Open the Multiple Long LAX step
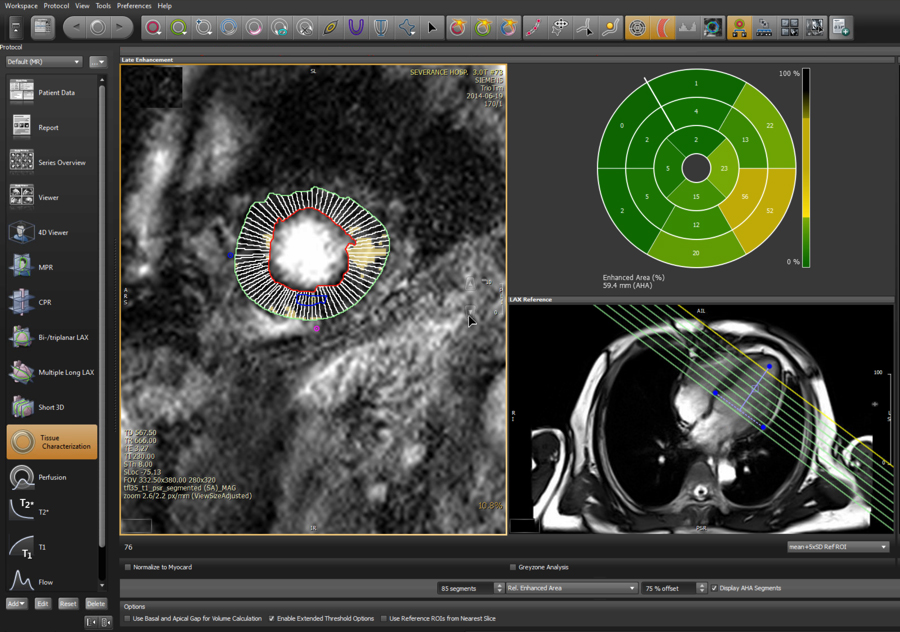The height and width of the screenshot is (632, 900). pos(52,372)
